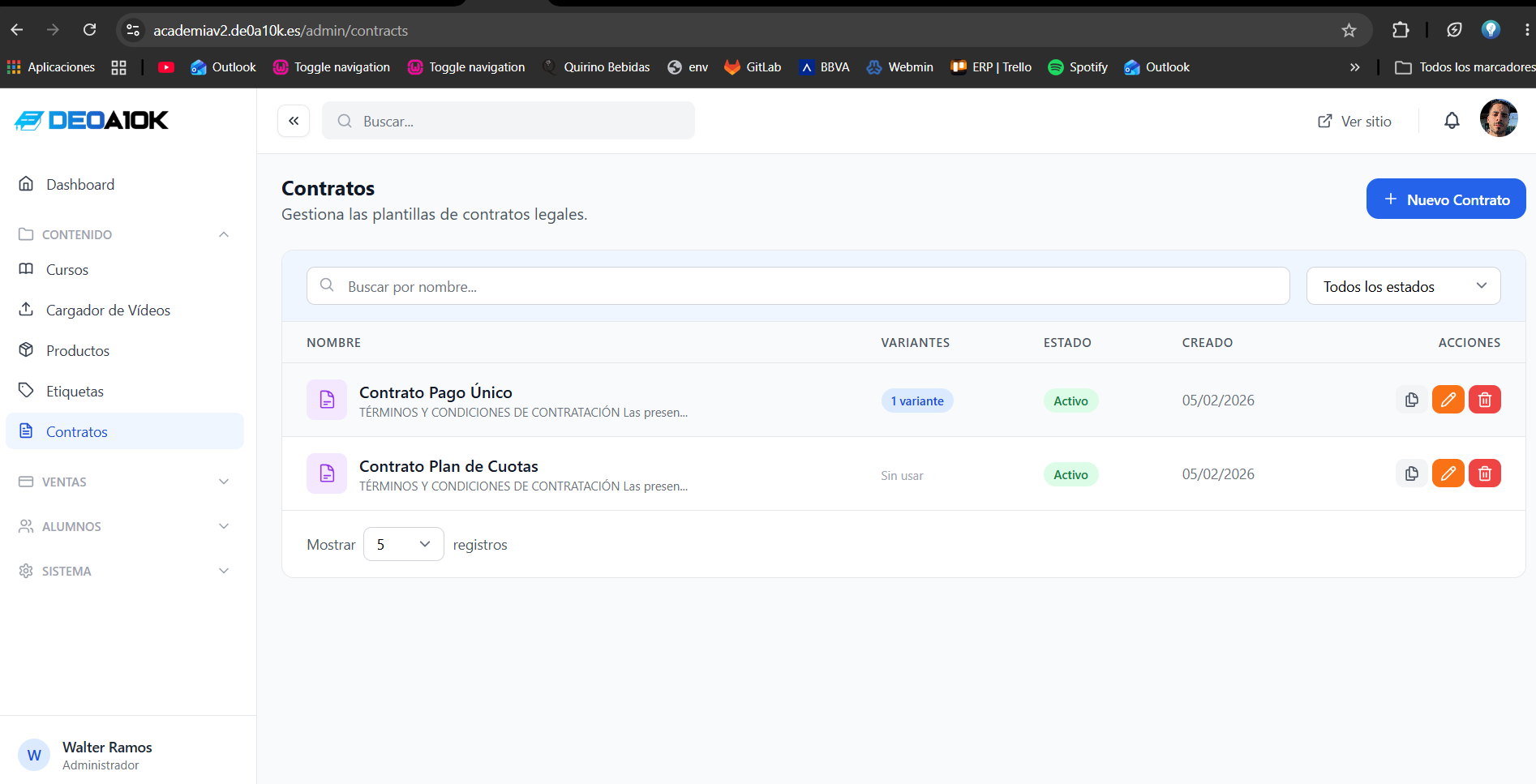Reload the browser page
Screen dimensions: 1536x784
pos(90,30)
